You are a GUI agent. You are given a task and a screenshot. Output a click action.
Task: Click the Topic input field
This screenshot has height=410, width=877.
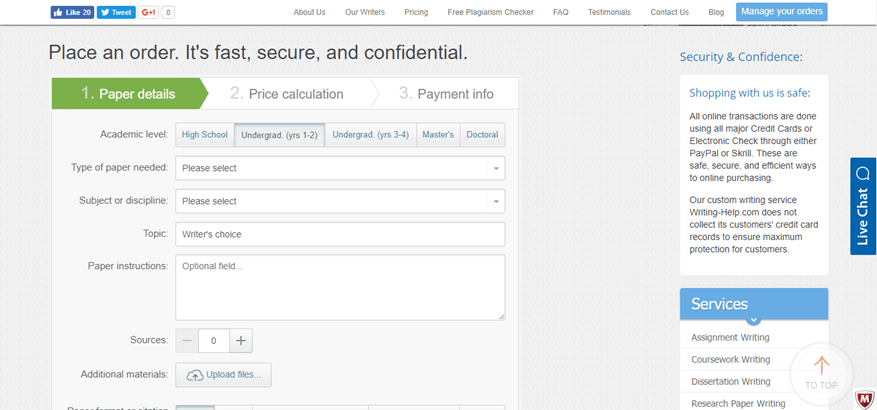340,234
